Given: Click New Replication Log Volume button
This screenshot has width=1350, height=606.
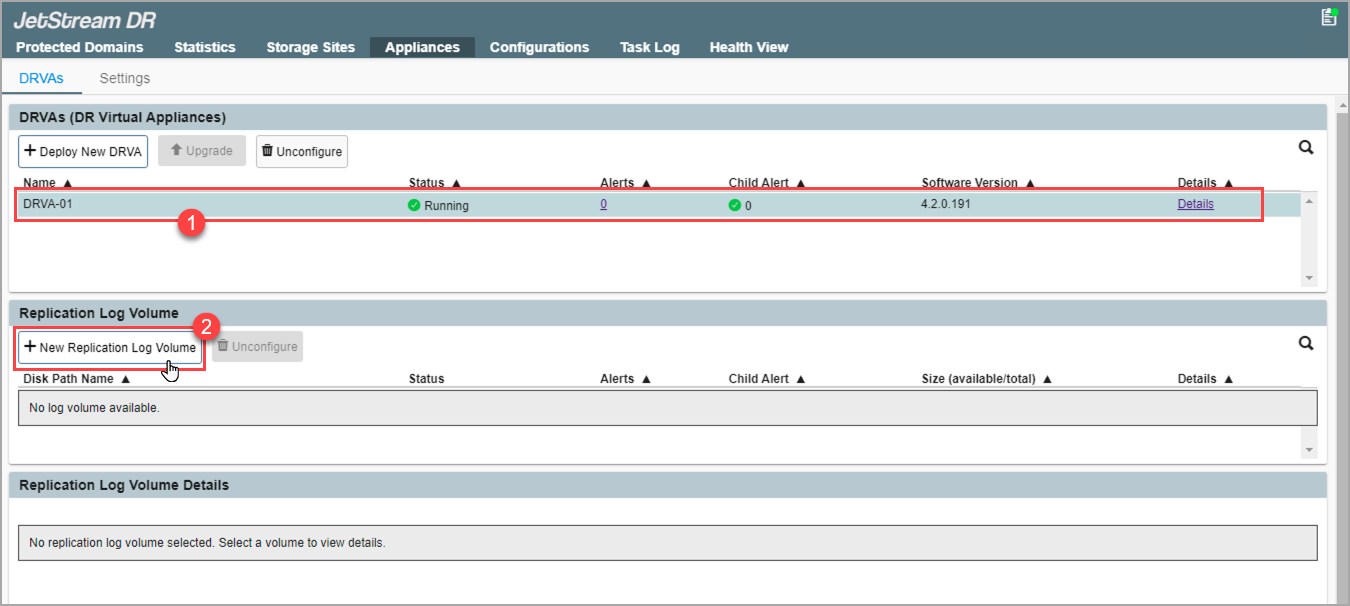Looking at the screenshot, I should pyautogui.click(x=110, y=347).
